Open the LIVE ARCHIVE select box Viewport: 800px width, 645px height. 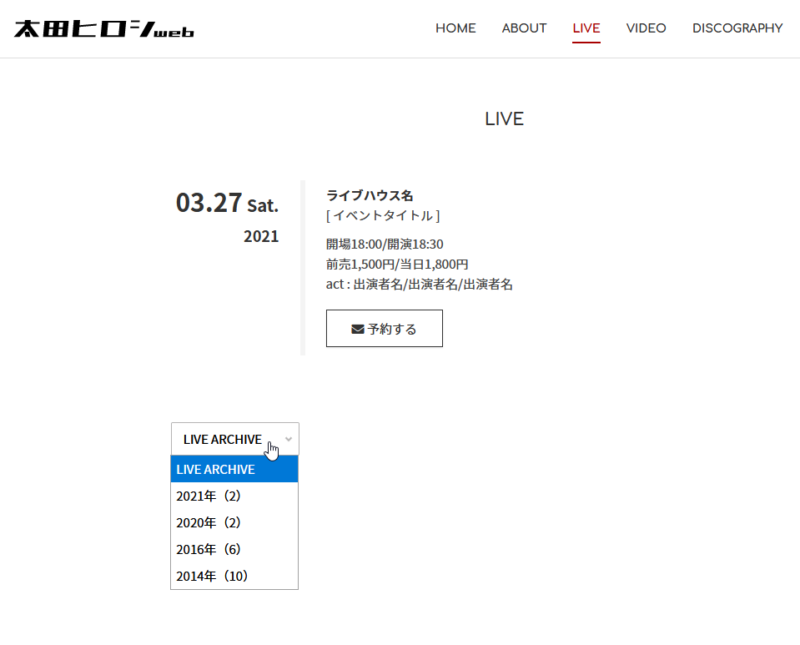coord(225,439)
